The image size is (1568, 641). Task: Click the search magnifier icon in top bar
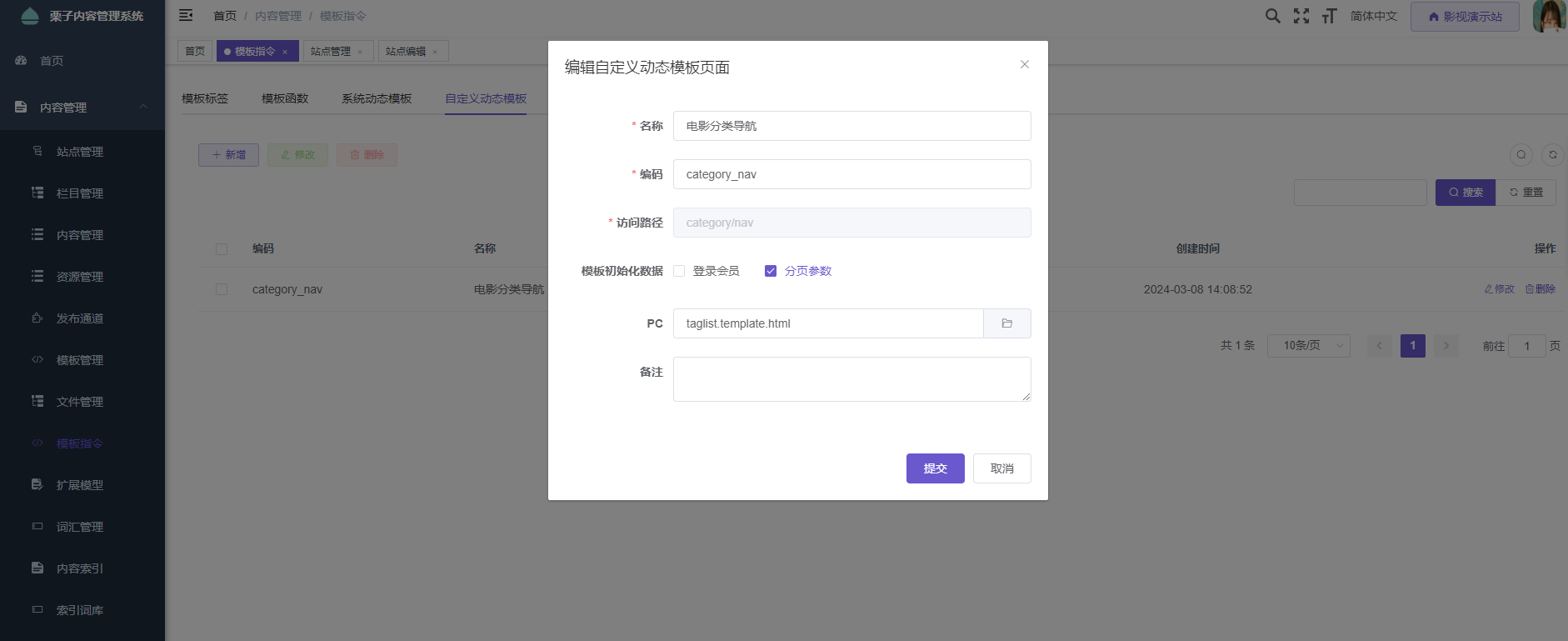pyautogui.click(x=1272, y=16)
